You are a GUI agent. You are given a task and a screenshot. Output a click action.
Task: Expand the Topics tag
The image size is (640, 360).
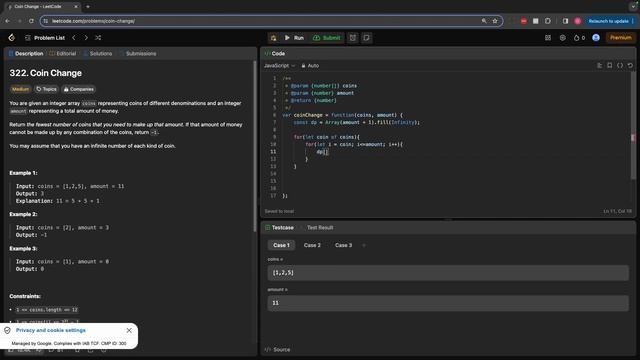[x=46, y=89]
